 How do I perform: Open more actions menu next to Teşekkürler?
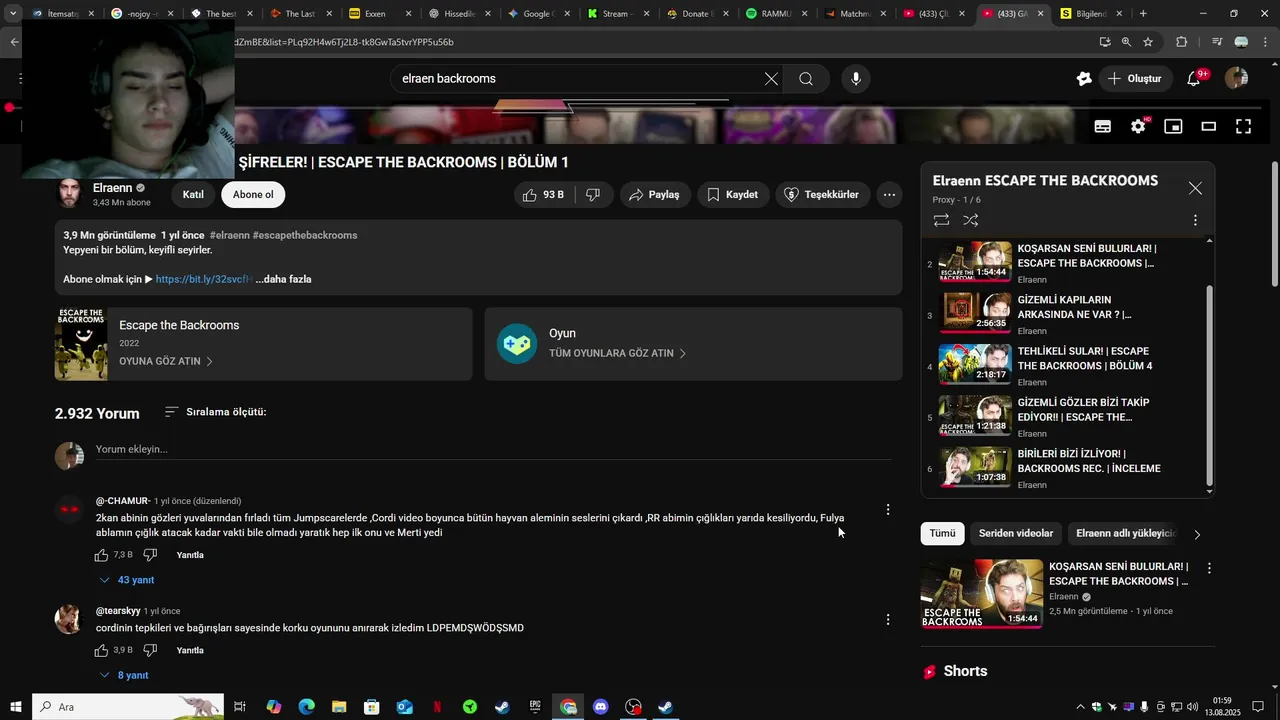[x=889, y=195]
